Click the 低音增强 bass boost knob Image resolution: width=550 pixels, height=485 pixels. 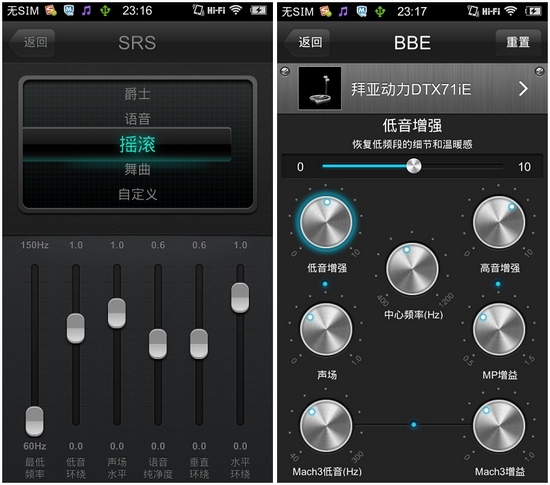pyautogui.click(x=326, y=222)
